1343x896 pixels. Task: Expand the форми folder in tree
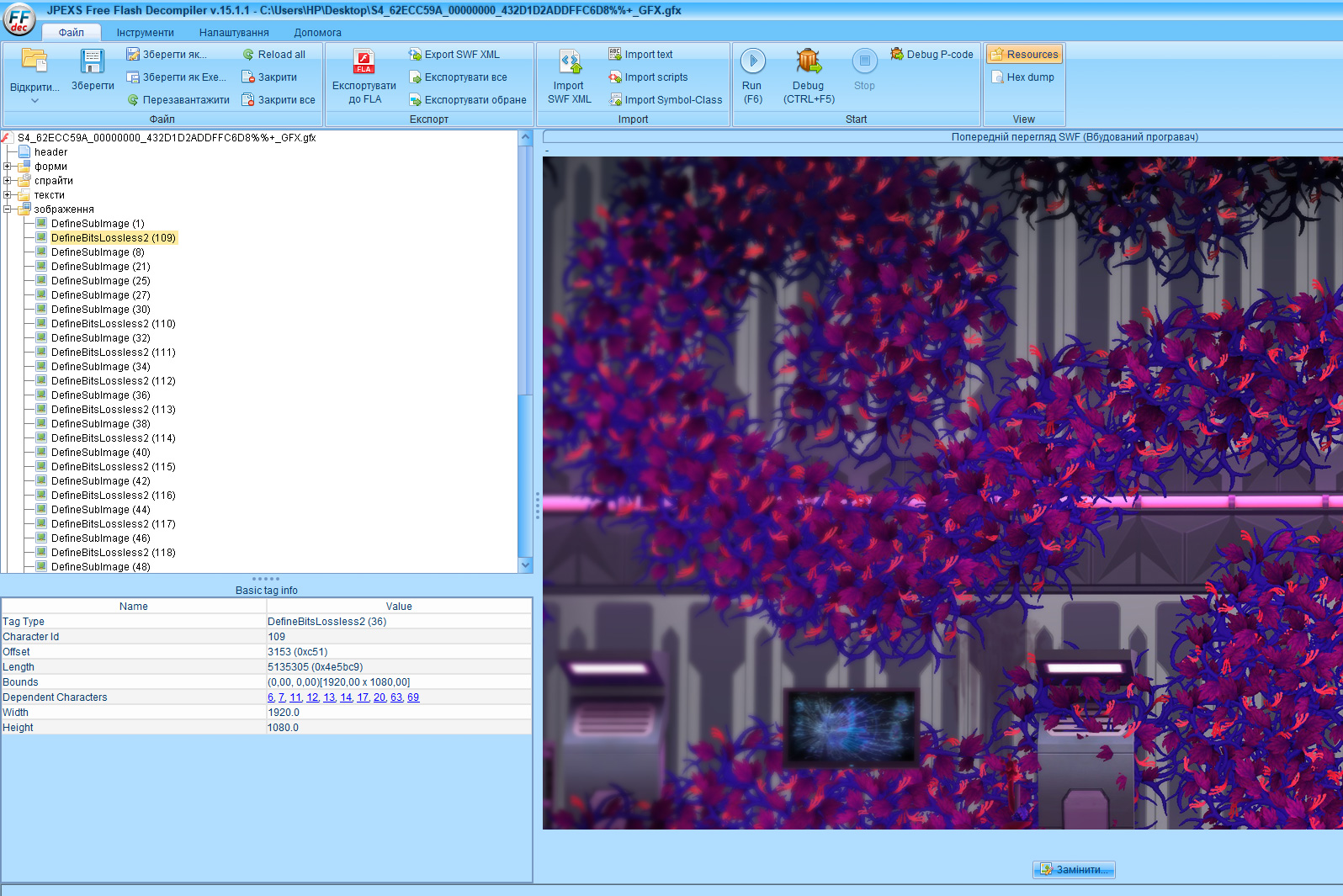point(8,167)
